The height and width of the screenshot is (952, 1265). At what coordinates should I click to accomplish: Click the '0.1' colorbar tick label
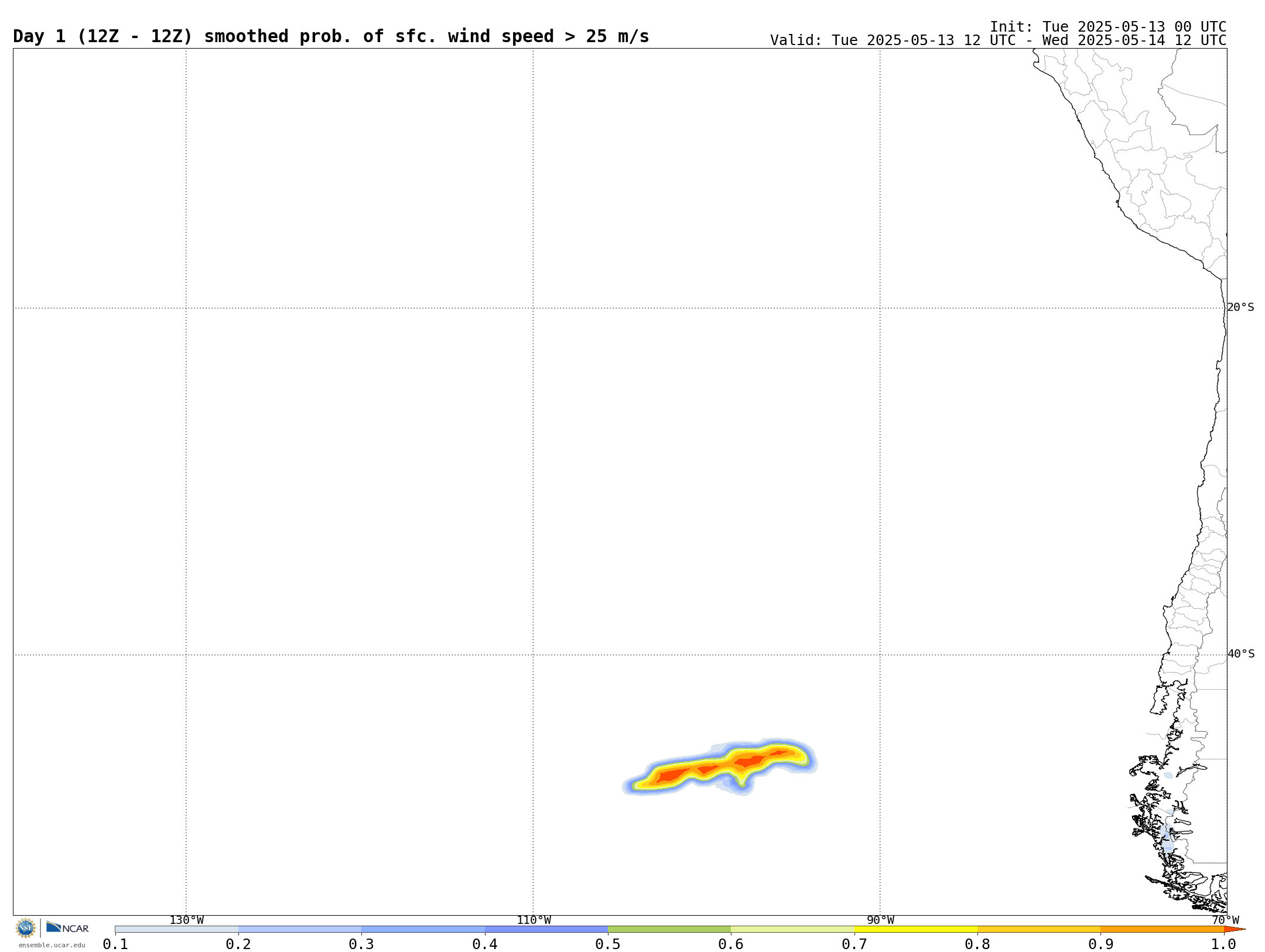(115, 944)
